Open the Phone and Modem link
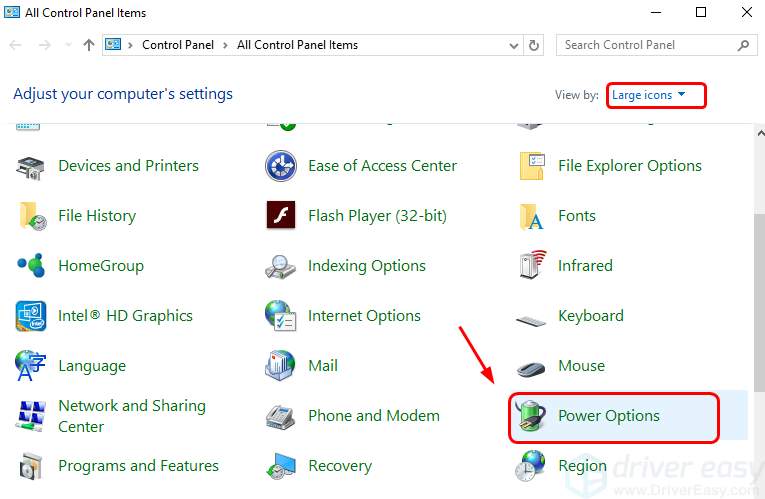Screen dimensions: 765x499 pyautogui.click(x=374, y=416)
